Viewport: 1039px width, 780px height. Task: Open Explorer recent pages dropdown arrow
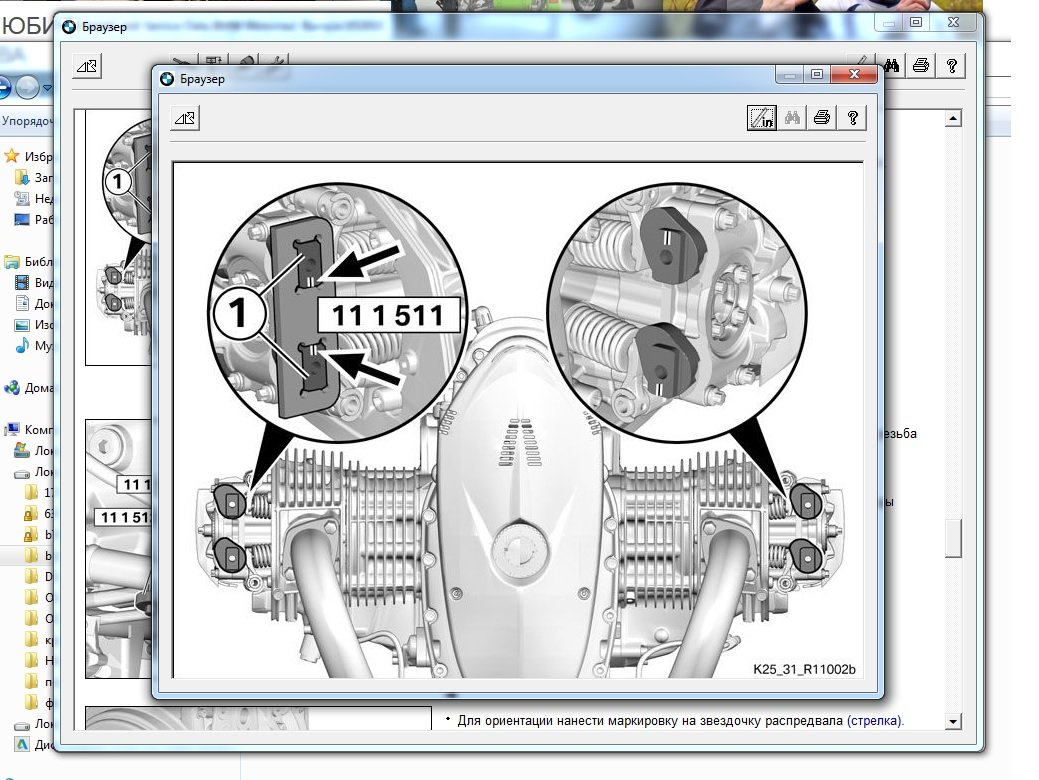click(x=47, y=88)
